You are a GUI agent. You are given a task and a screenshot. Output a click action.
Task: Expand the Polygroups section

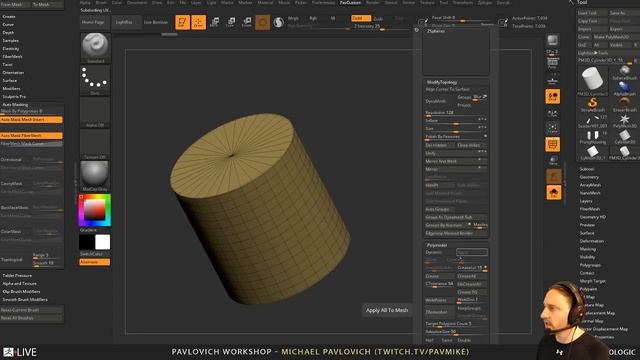(x=590, y=265)
